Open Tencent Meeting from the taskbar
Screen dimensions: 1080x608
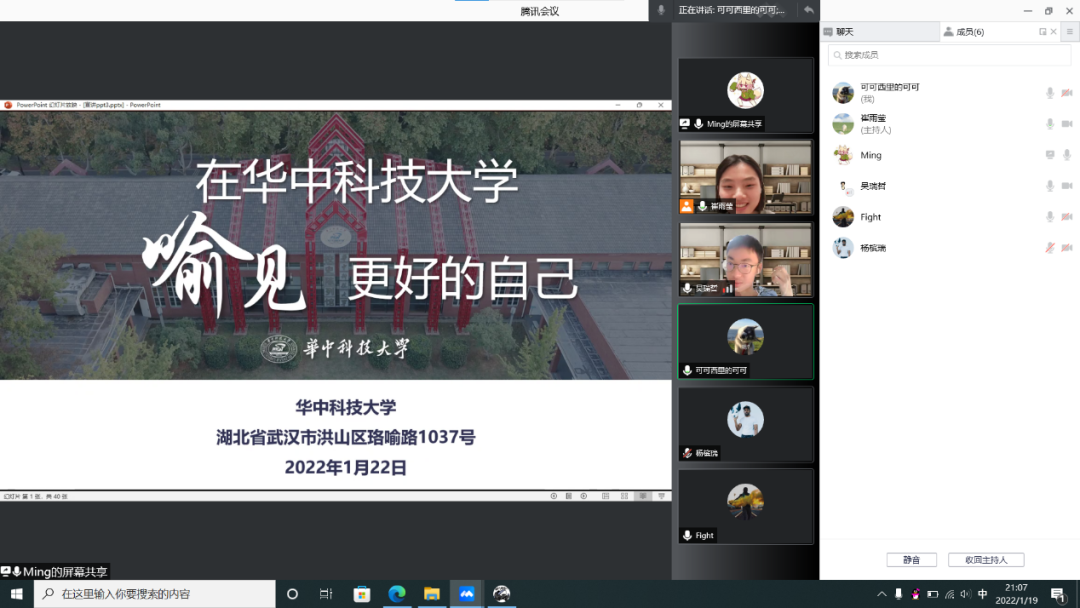tap(466, 594)
